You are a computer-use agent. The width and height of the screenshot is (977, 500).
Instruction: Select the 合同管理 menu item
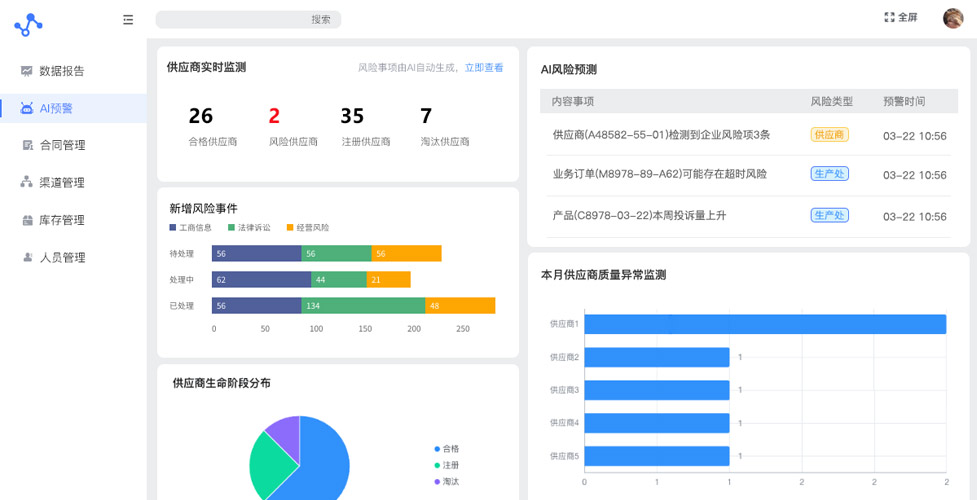(62, 145)
